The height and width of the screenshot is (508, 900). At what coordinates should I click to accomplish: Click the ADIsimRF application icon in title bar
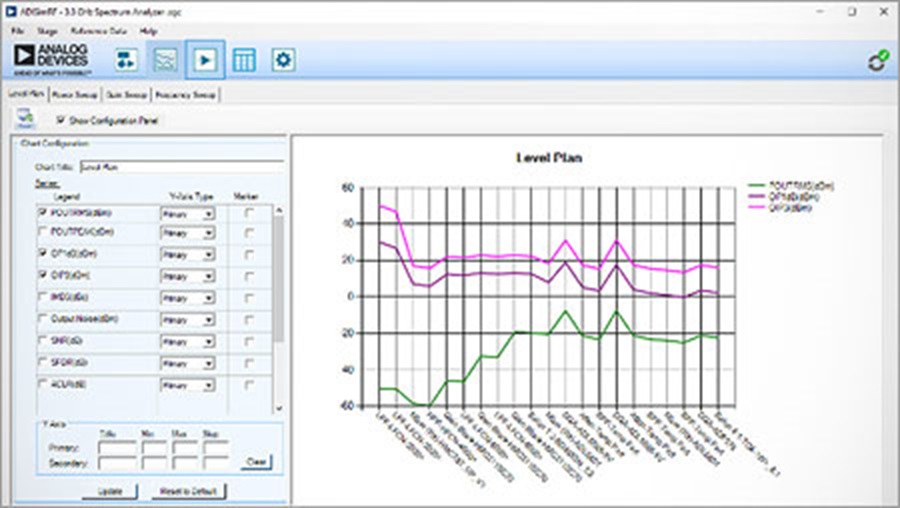10,11
